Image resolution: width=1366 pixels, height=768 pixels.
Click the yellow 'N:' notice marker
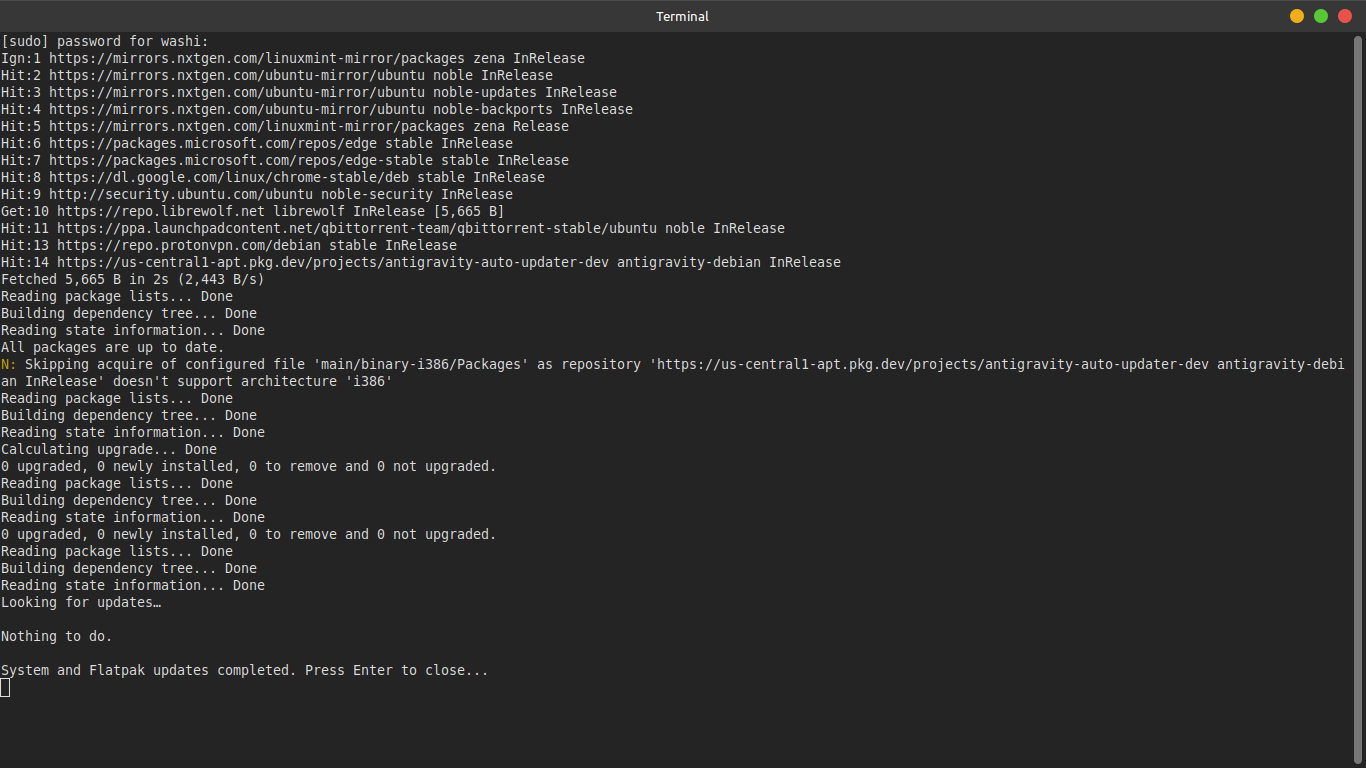click(9, 364)
